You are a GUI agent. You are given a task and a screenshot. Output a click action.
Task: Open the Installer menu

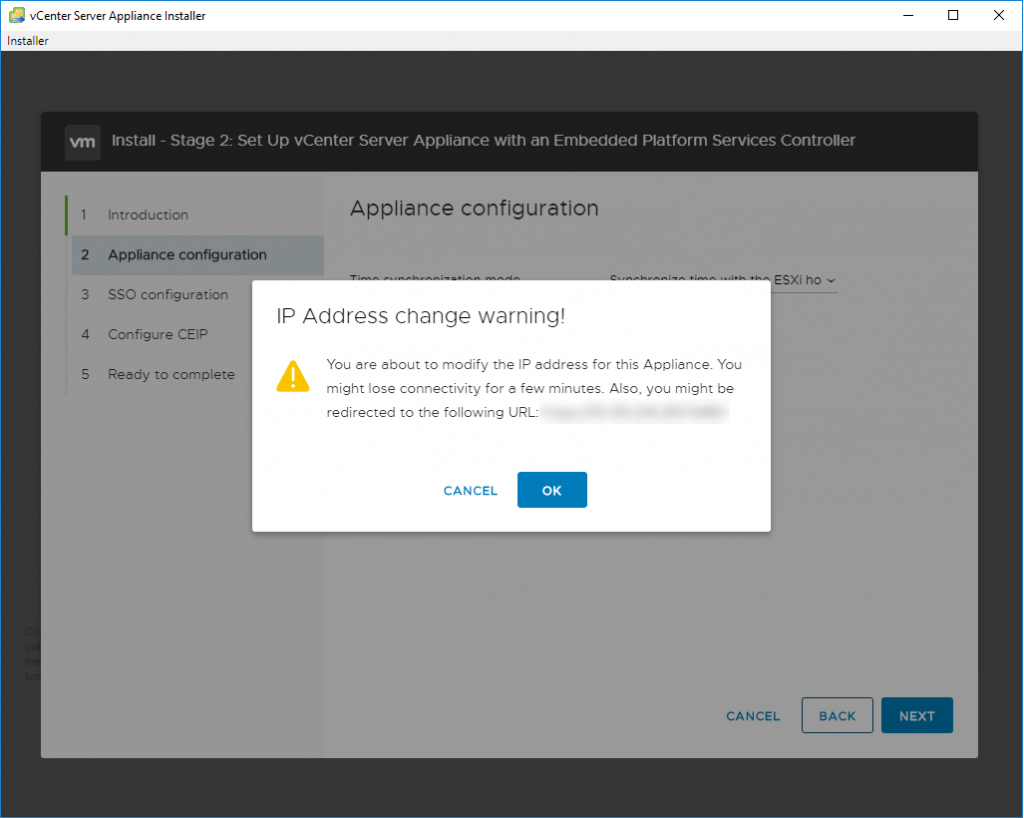coord(28,41)
